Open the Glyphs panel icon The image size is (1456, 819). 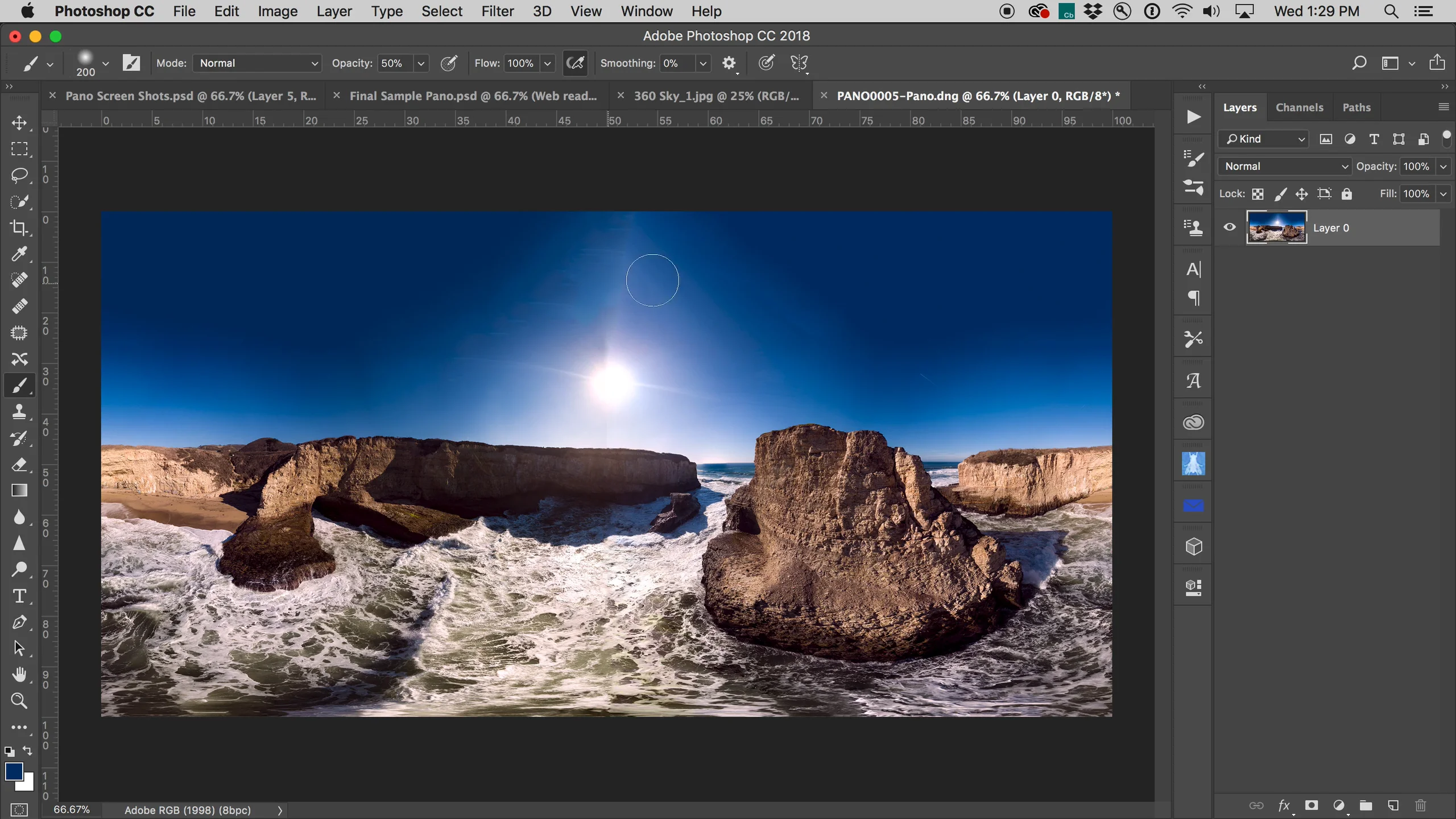coord(1193,379)
